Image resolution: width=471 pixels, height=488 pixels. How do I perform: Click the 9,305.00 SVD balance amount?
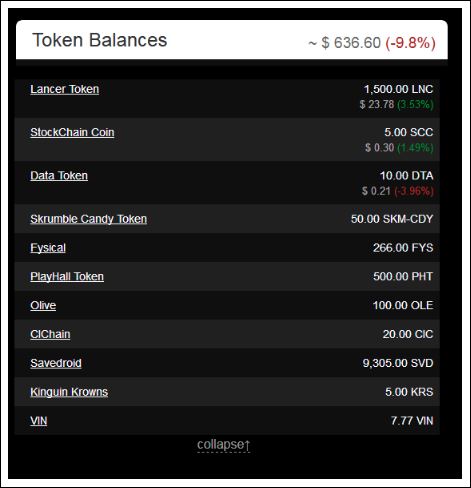tap(398, 363)
